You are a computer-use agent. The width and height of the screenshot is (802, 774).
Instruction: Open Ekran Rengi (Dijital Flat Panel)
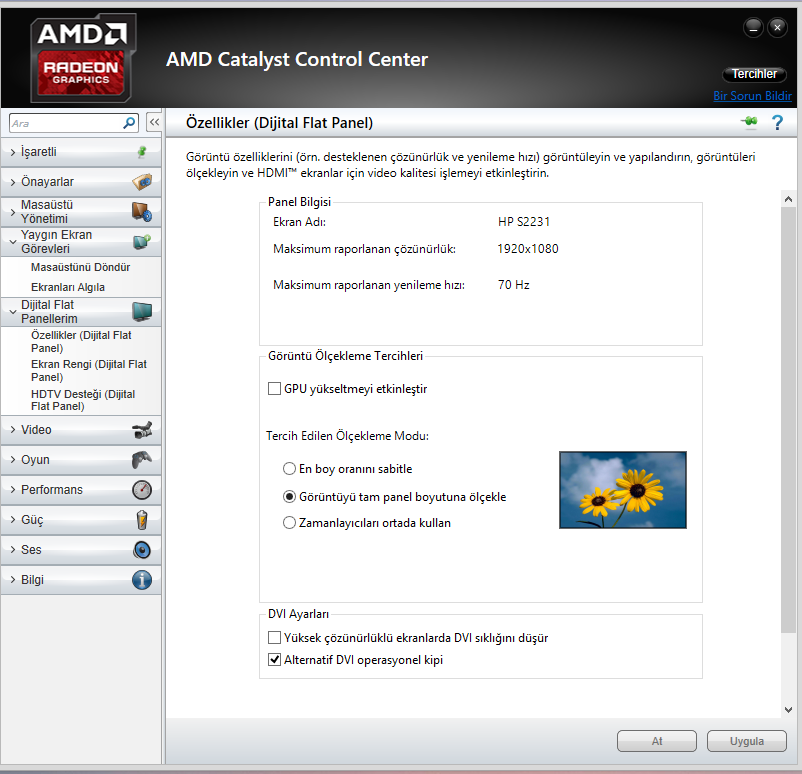[88, 370]
